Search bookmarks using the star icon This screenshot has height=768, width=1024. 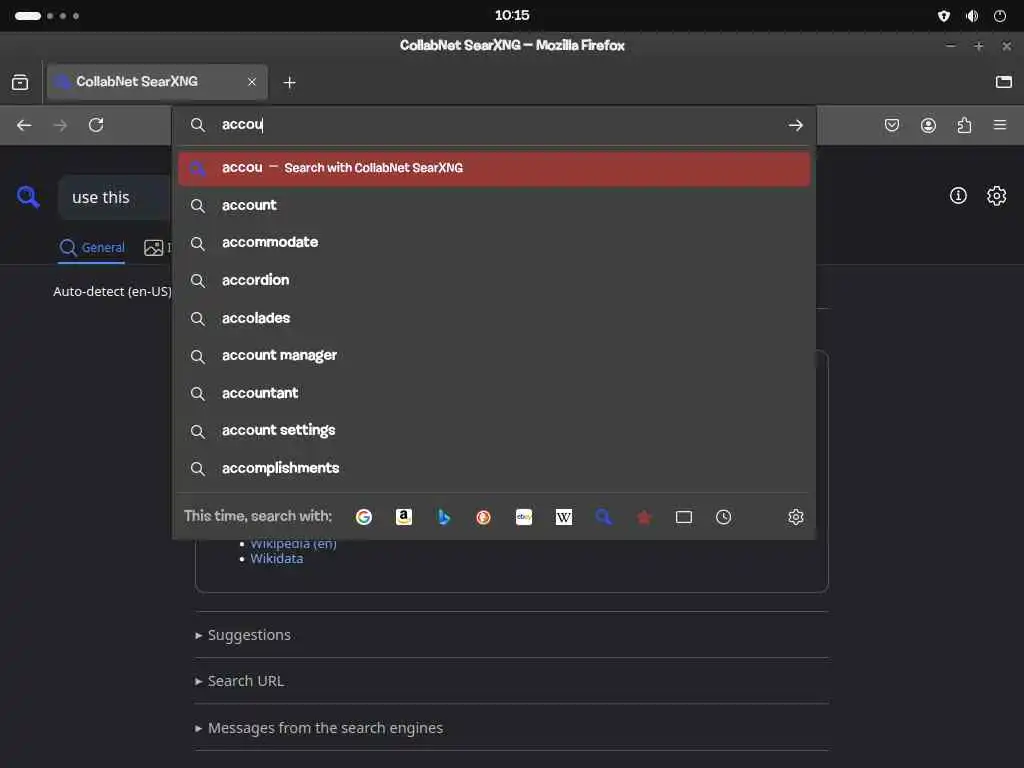(x=644, y=517)
